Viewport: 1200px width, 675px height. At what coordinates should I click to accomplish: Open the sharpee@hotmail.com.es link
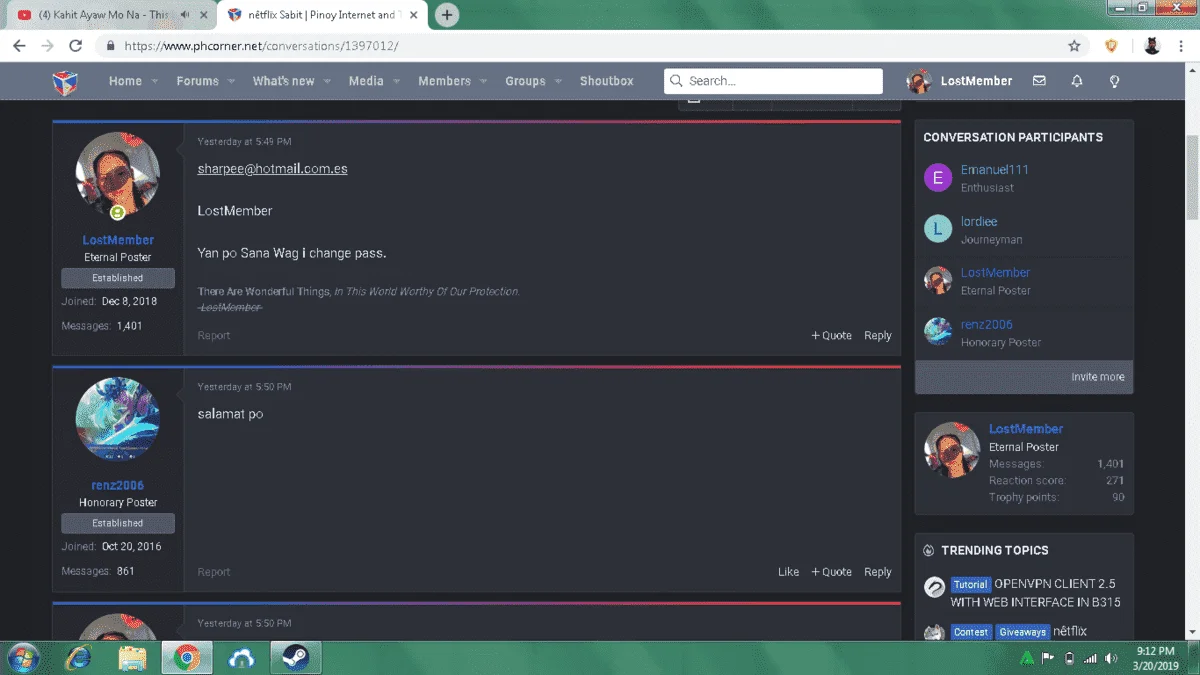point(272,169)
